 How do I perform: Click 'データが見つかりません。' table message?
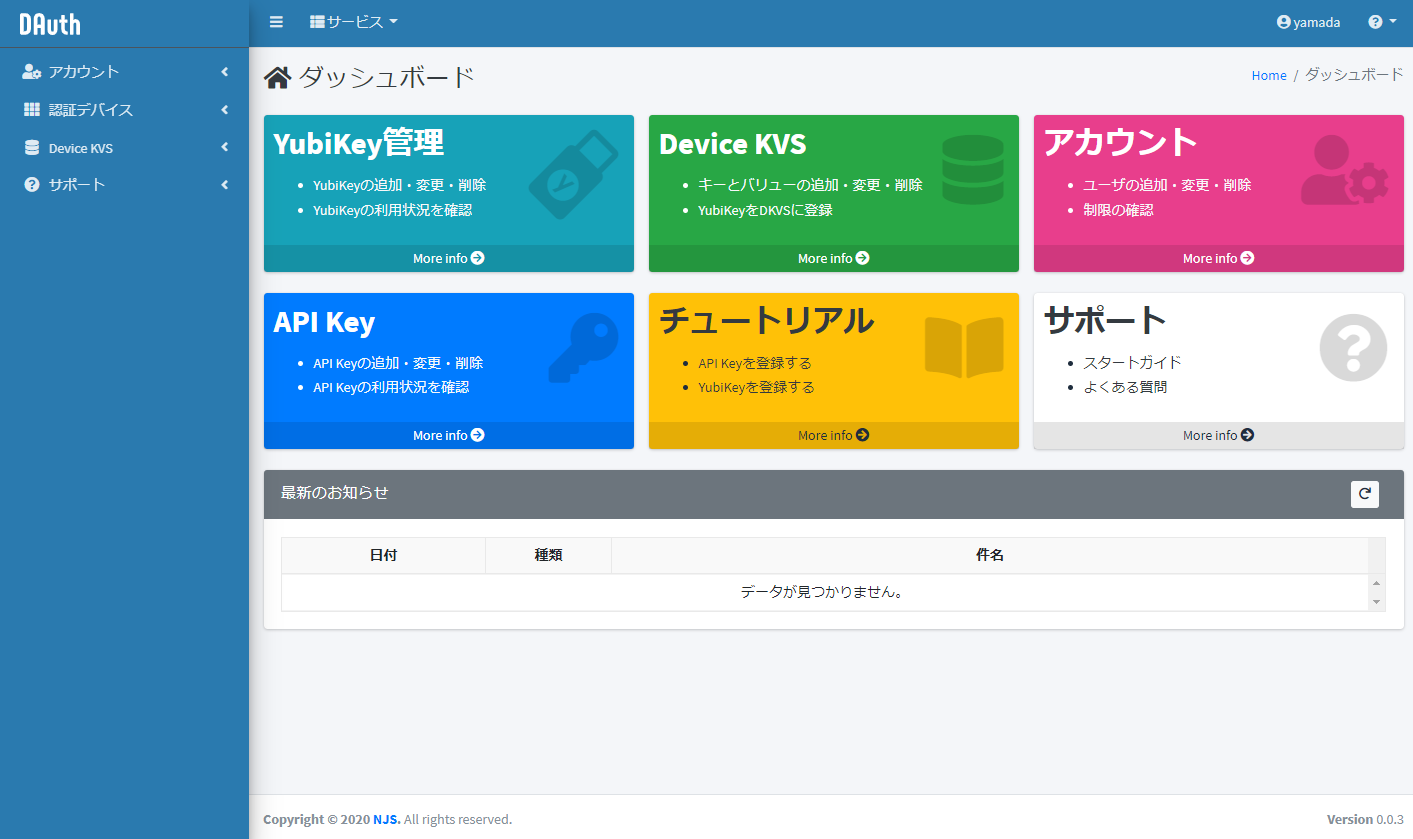[822, 592]
